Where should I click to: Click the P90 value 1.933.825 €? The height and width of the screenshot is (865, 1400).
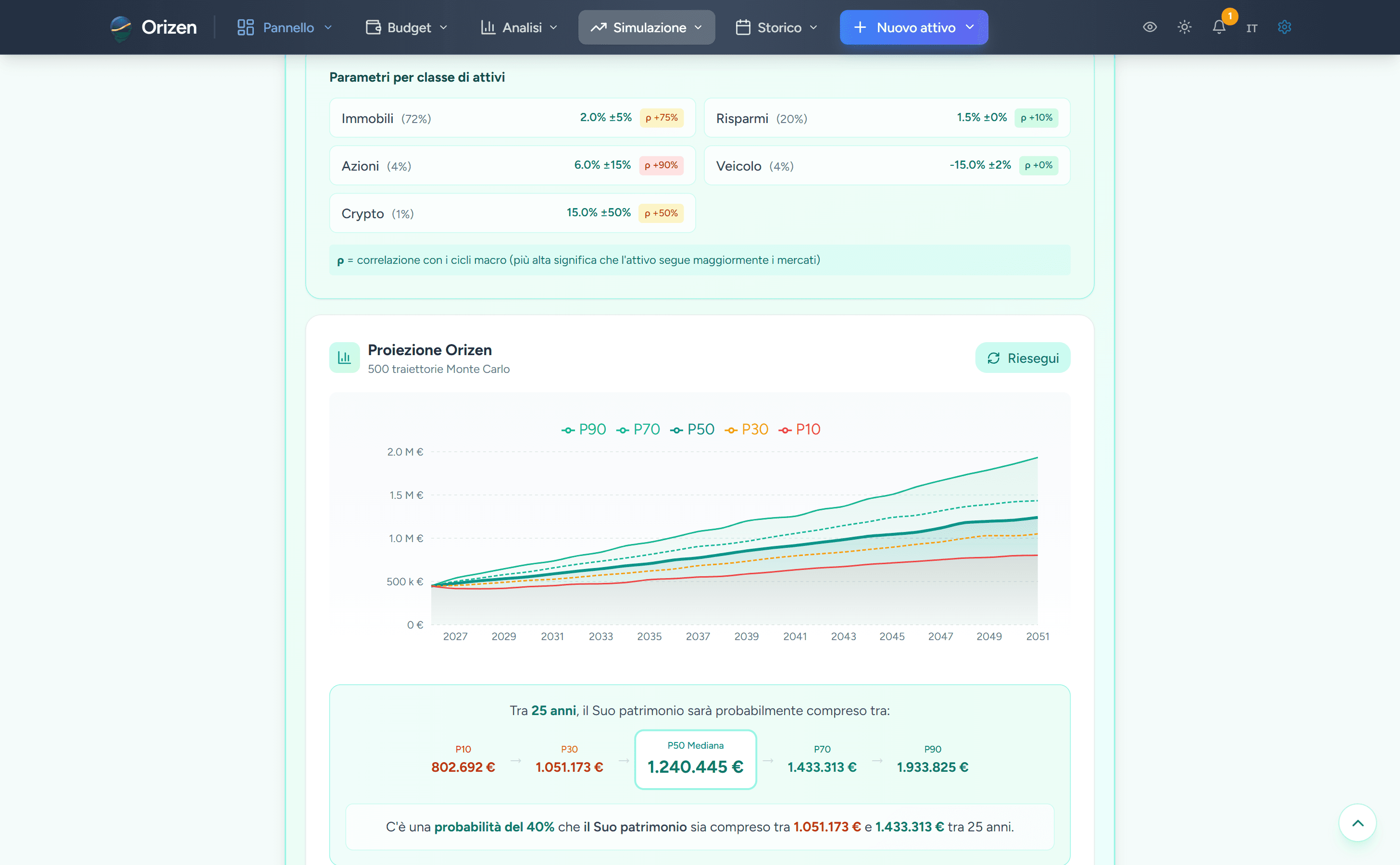tap(932, 767)
